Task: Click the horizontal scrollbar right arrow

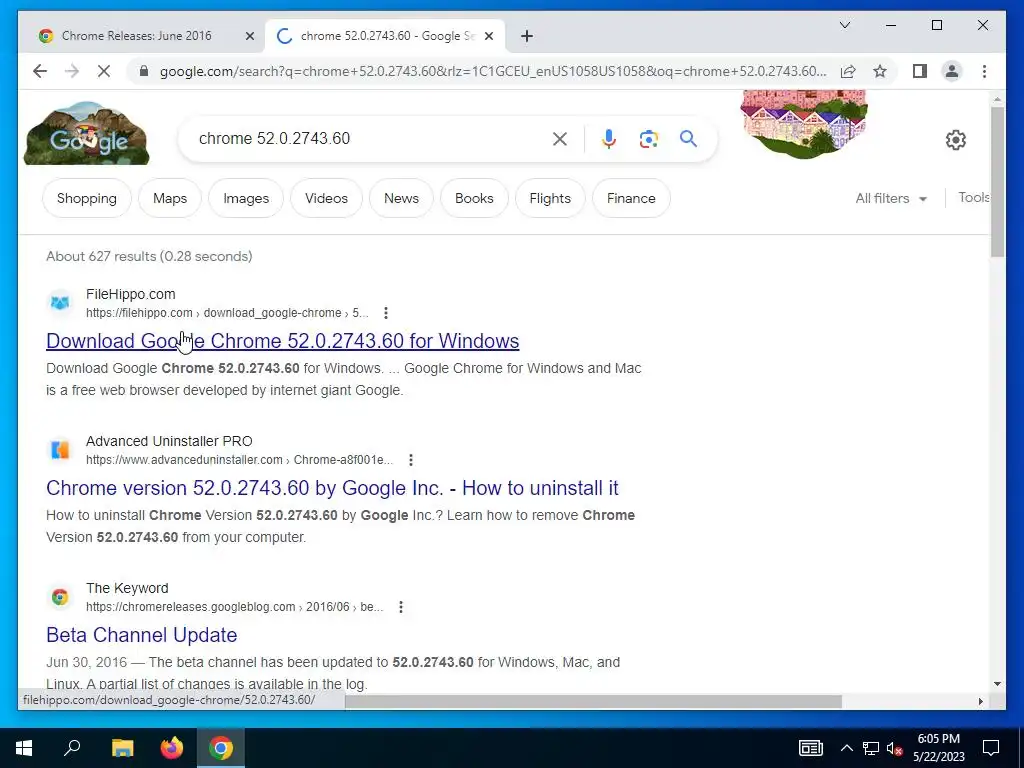Action: 980,701
